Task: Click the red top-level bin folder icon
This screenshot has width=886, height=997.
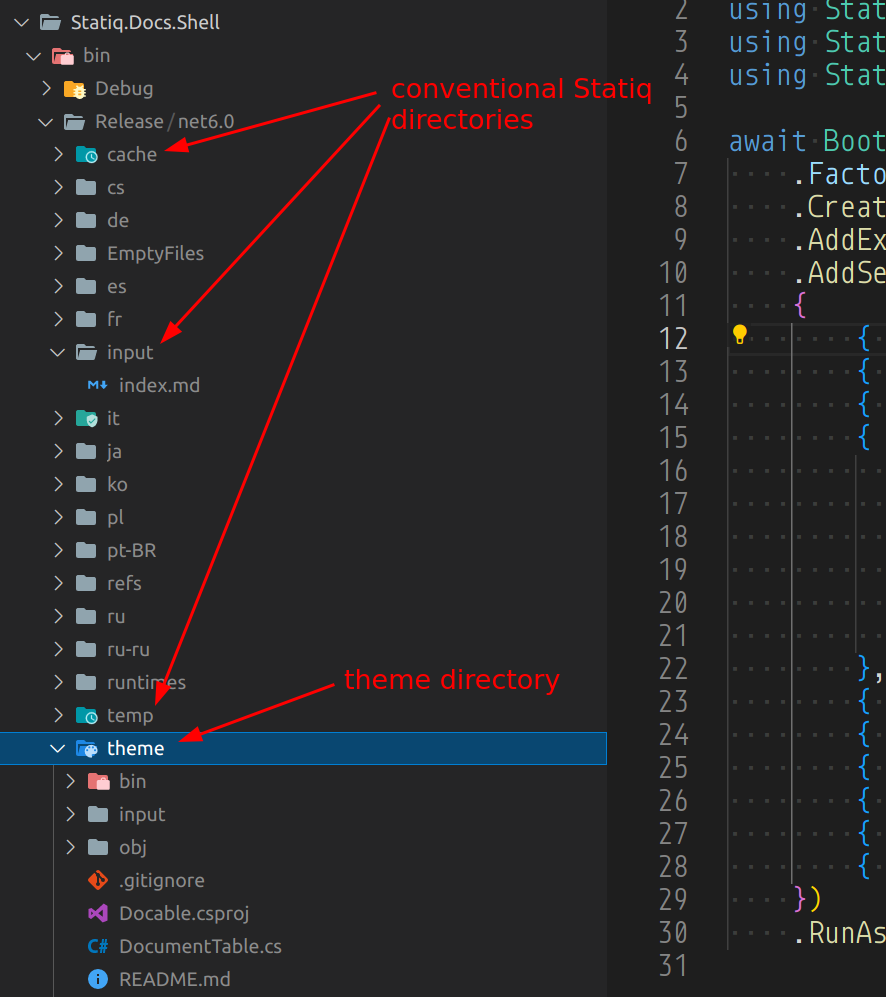Action: pos(62,56)
